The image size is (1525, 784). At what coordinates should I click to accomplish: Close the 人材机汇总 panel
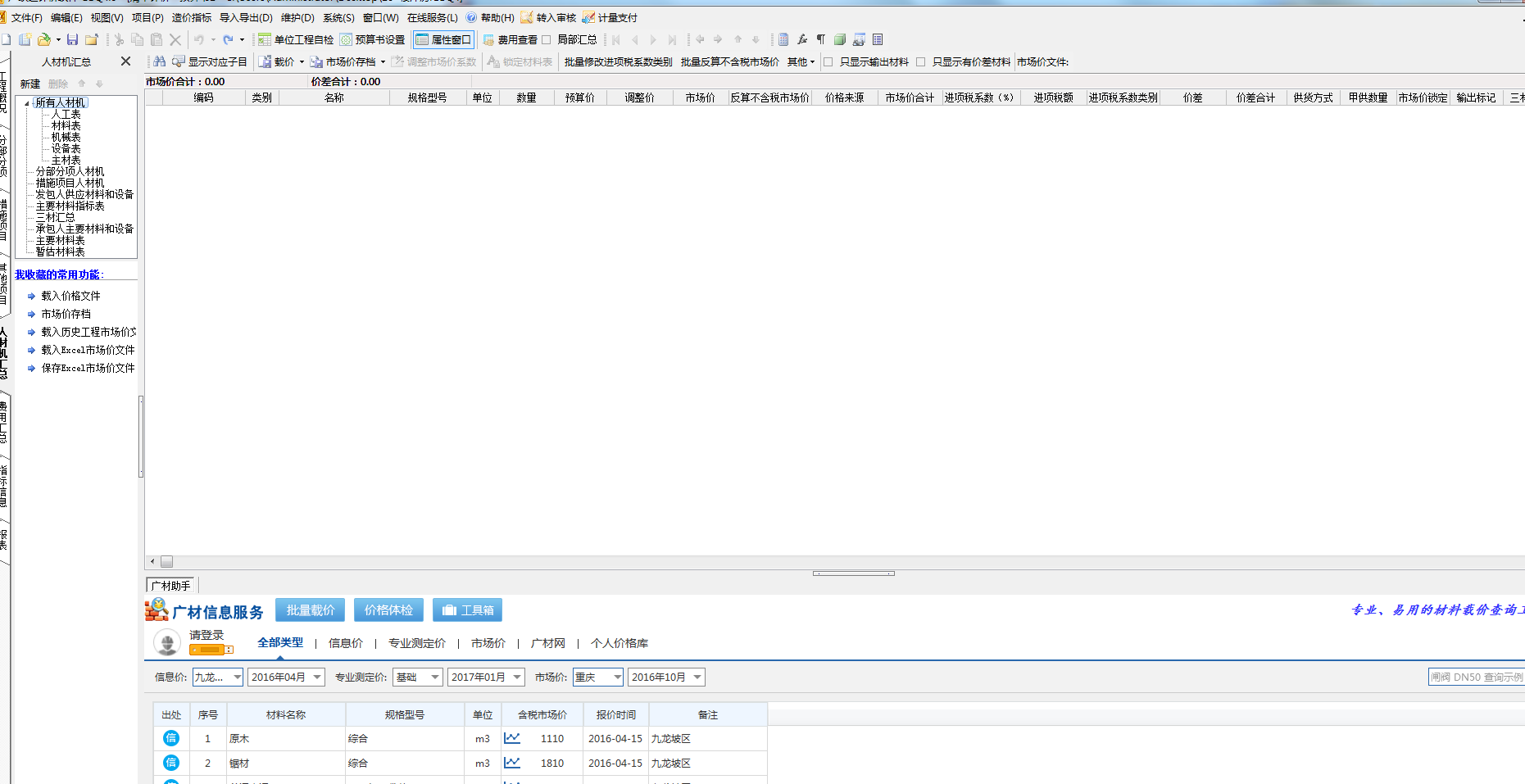(x=125, y=61)
